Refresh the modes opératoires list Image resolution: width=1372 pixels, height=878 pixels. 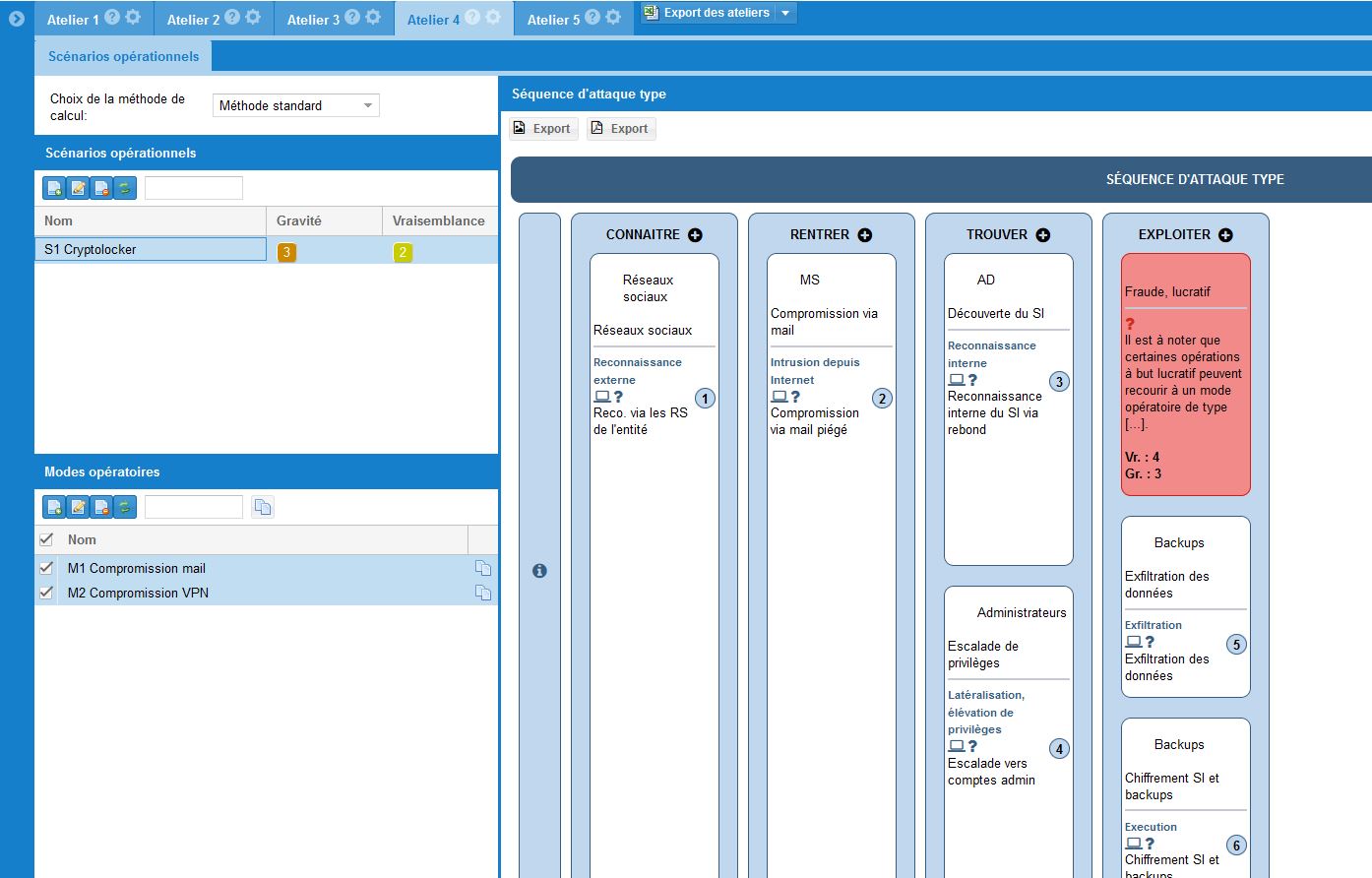point(125,507)
